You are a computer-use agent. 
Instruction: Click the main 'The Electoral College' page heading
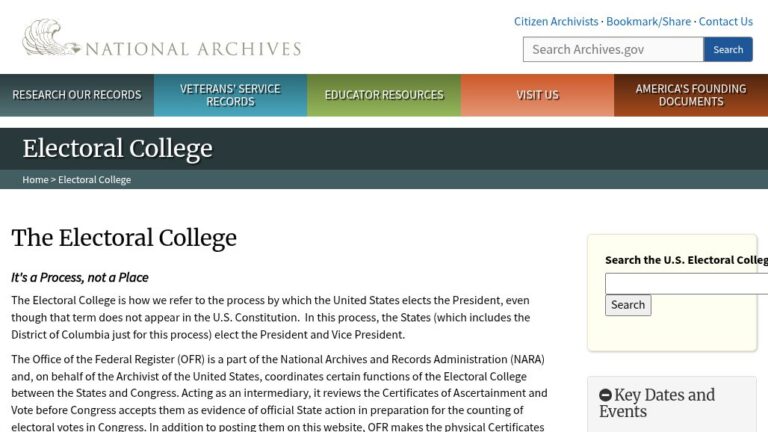tap(124, 238)
